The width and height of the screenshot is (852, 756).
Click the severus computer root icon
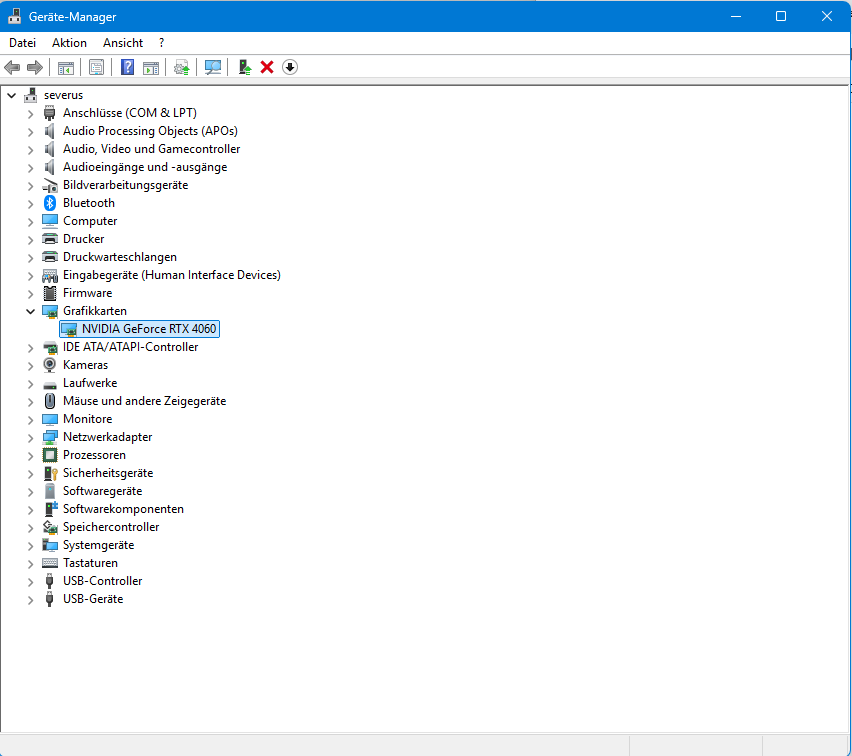(x=30, y=95)
